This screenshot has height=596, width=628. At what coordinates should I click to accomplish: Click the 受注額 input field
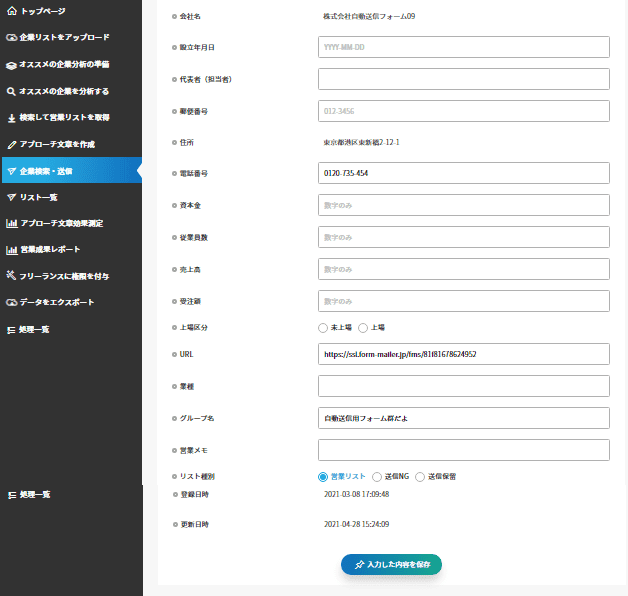464,301
